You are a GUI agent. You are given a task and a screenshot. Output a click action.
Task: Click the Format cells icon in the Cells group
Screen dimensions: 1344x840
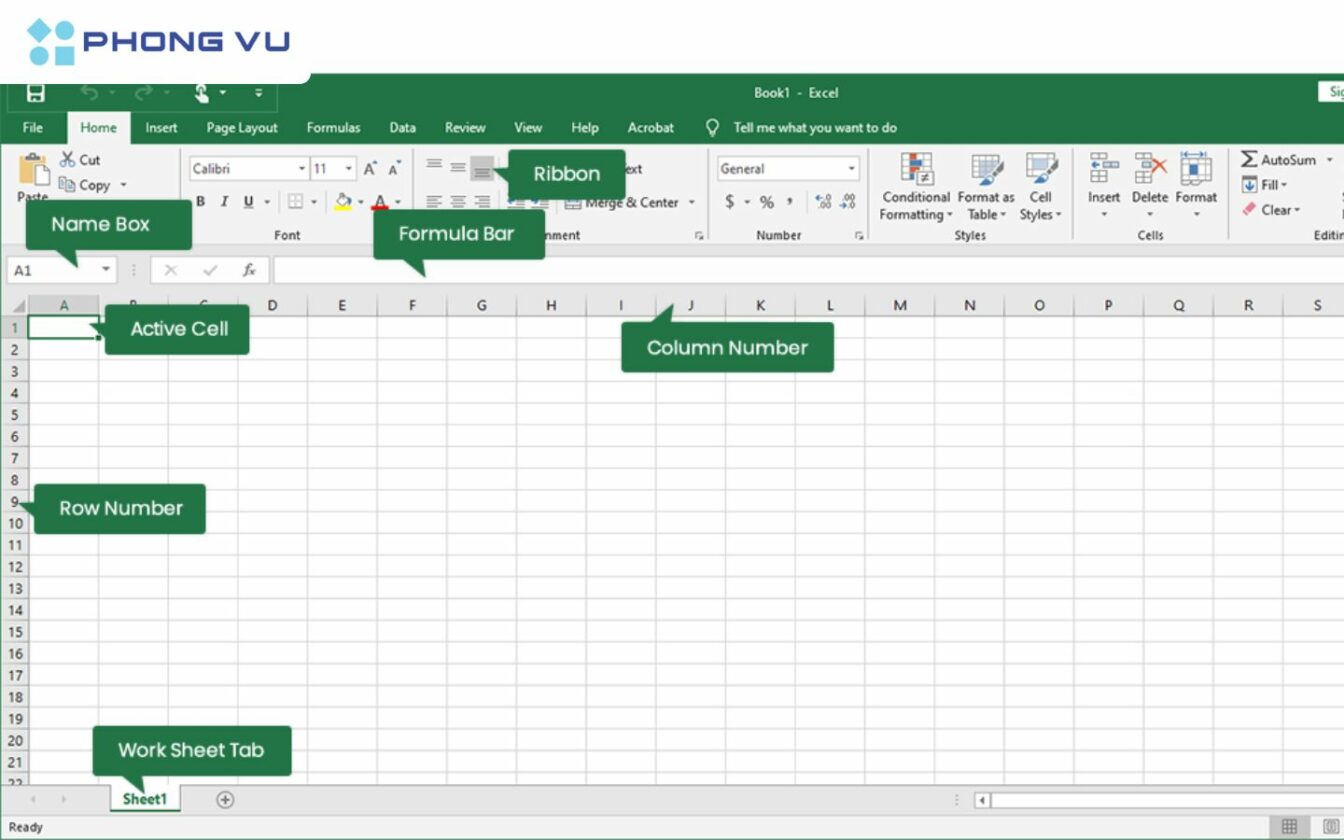click(1196, 170)
